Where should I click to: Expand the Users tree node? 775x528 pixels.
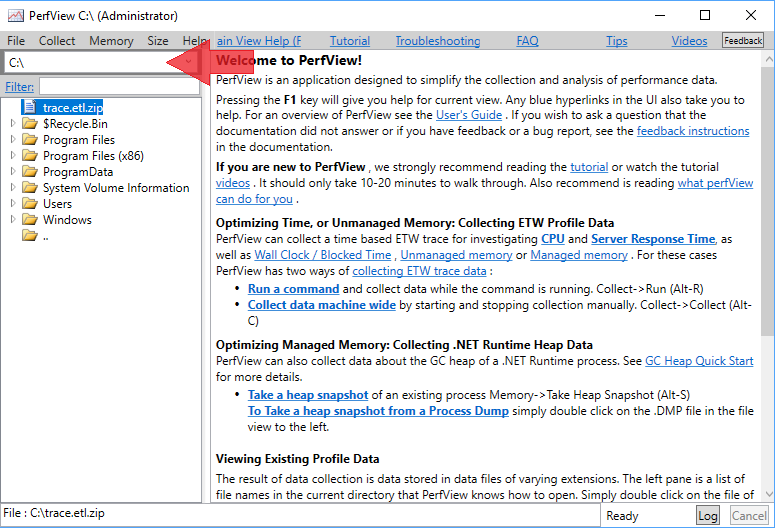(13, 203)
